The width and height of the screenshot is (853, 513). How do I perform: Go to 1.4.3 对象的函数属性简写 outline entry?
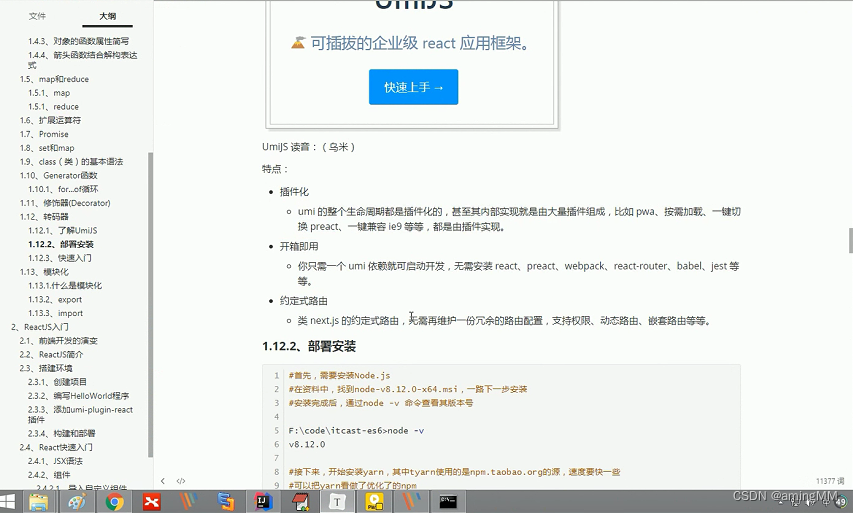click(78, 41)
